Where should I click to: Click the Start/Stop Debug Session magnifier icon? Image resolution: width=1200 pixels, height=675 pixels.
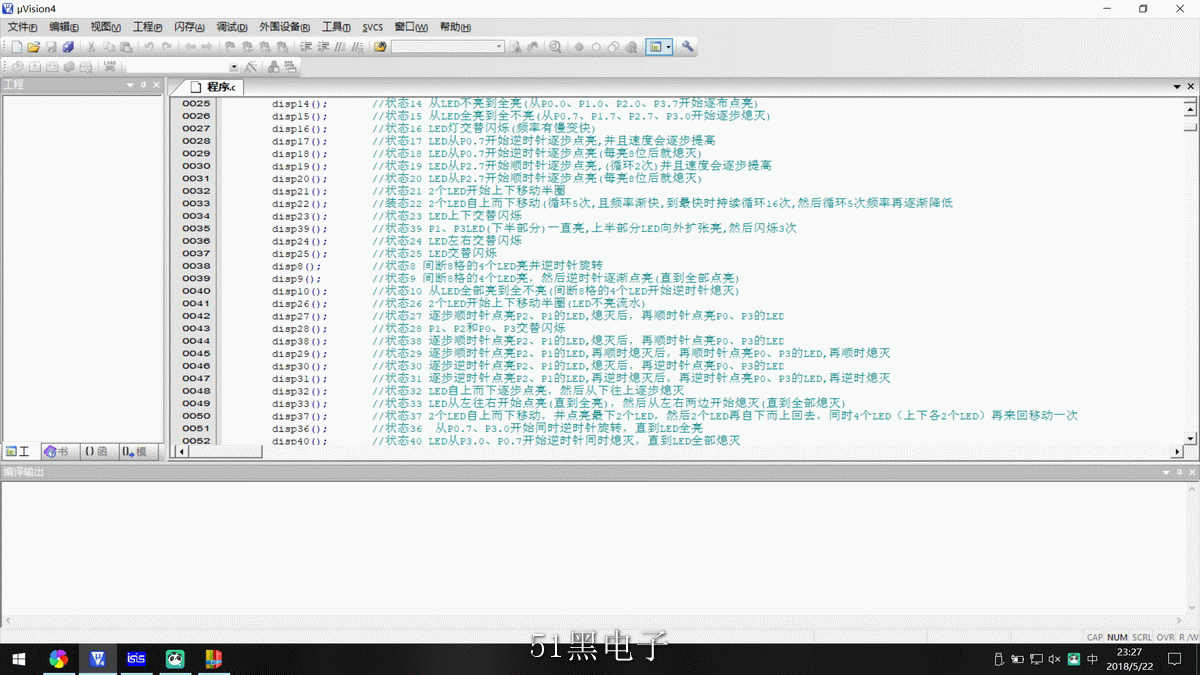(555, 47)
